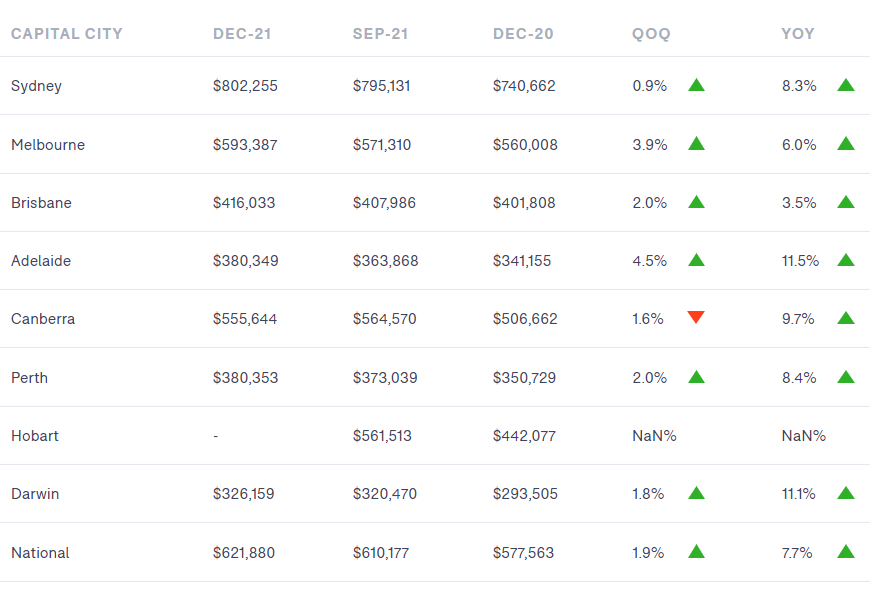
Task: Click the SEP-21 column header
Action: pos(382,34)
